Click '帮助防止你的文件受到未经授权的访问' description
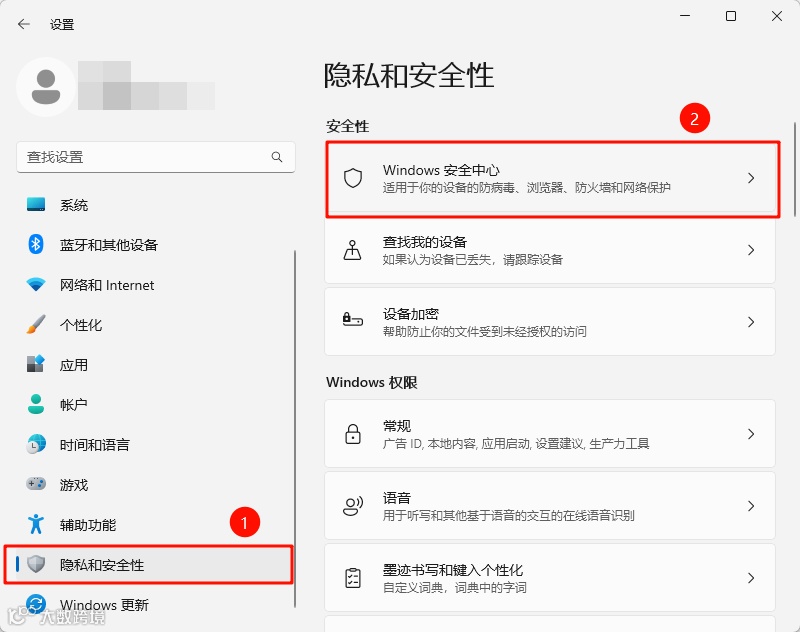800x632 pixels. coord(485,332)
